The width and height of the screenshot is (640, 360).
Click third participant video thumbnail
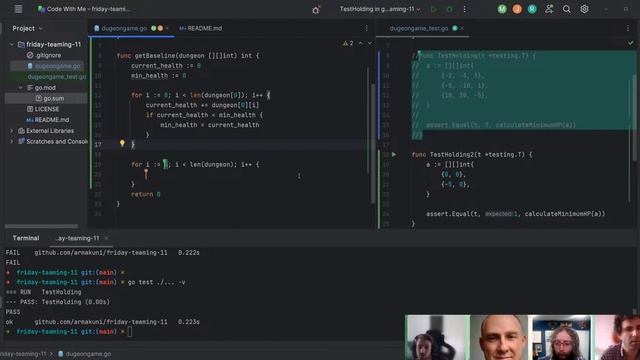tap(561, 337)
